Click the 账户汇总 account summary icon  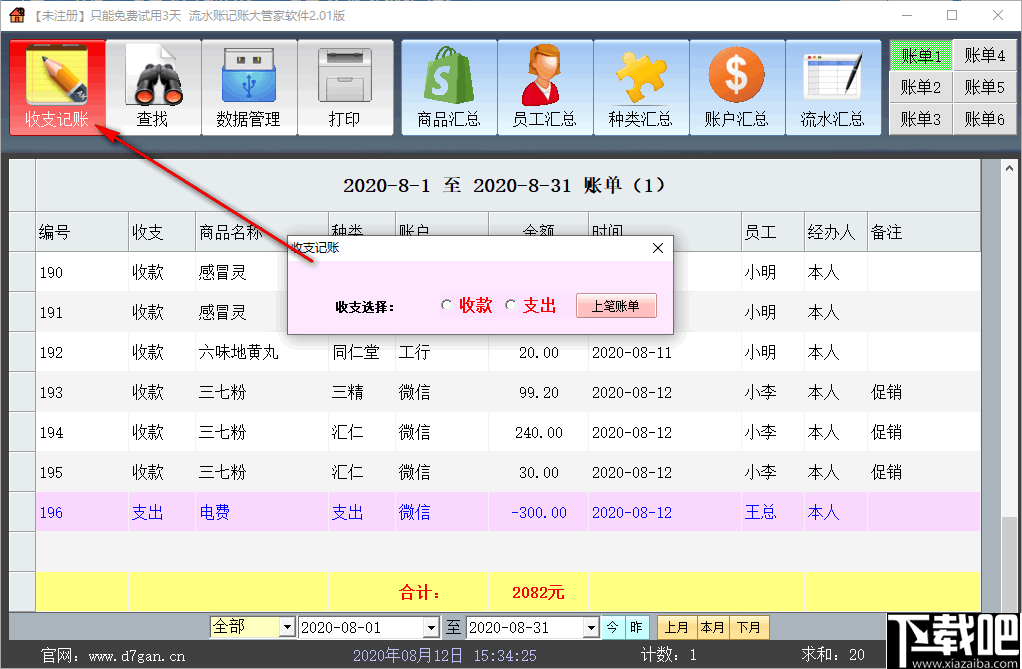(737, 86)
